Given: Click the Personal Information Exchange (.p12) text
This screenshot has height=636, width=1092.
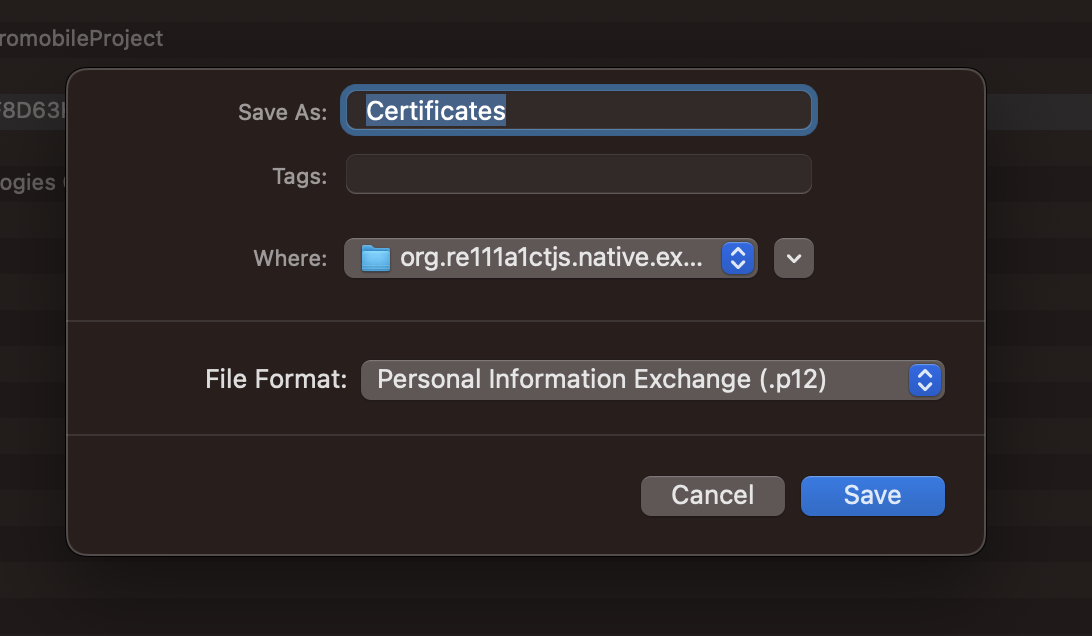Looking at the screenshot, I should (602, 380).
